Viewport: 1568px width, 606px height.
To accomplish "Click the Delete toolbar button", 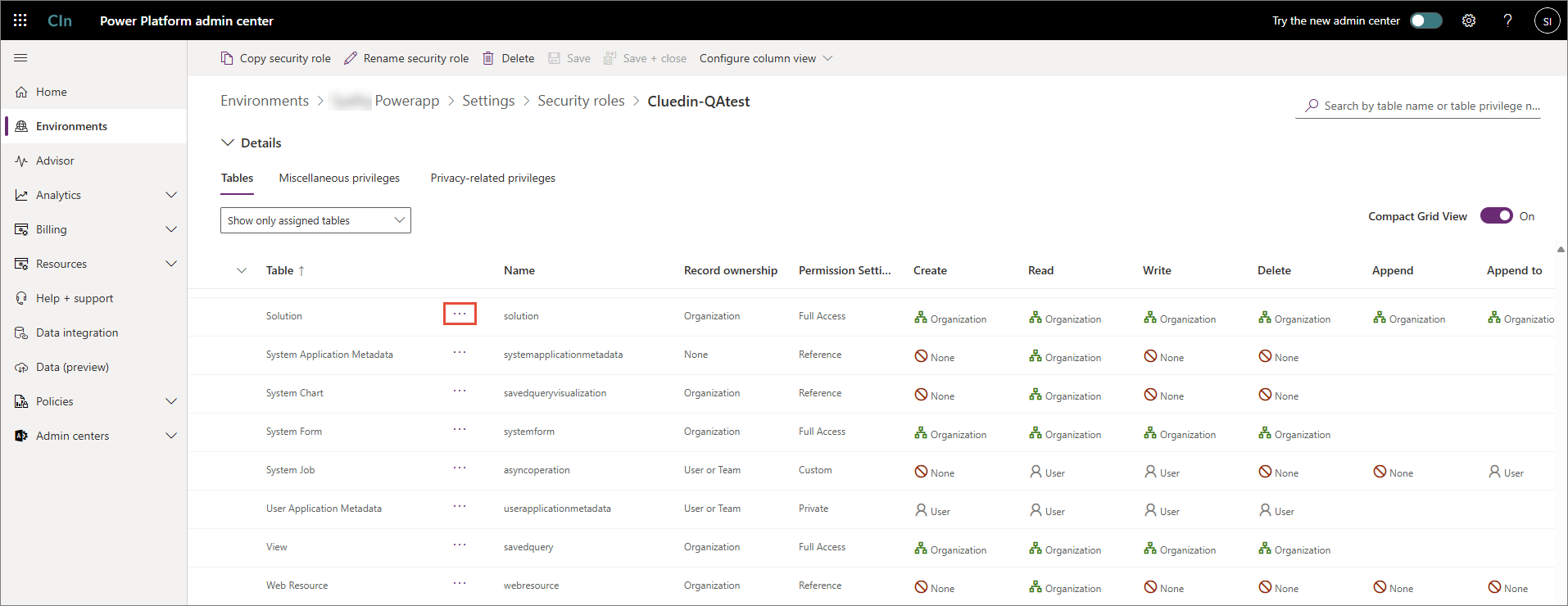I will [x=509, y=58].
